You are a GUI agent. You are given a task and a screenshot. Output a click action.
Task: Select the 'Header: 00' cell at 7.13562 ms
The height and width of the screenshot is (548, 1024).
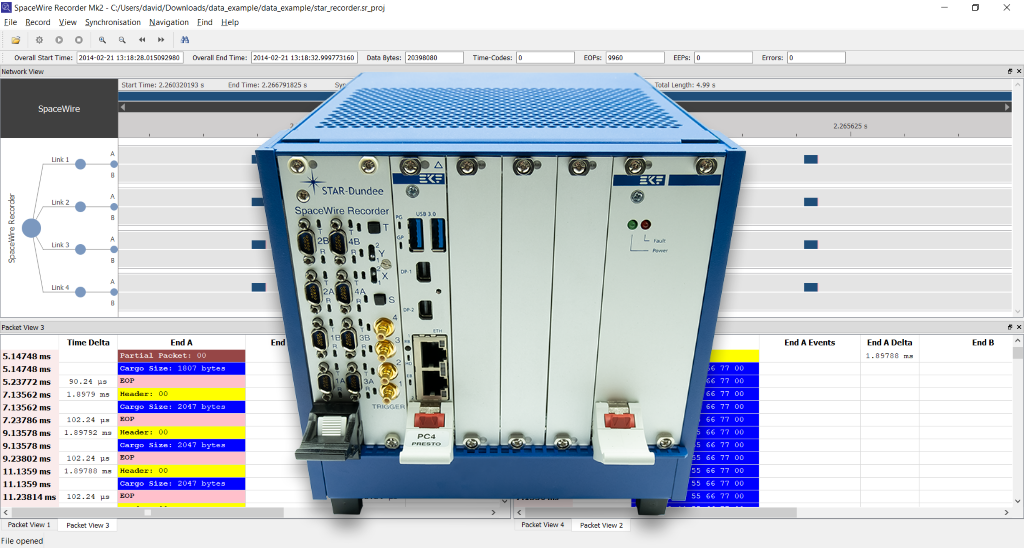point(182,394)
